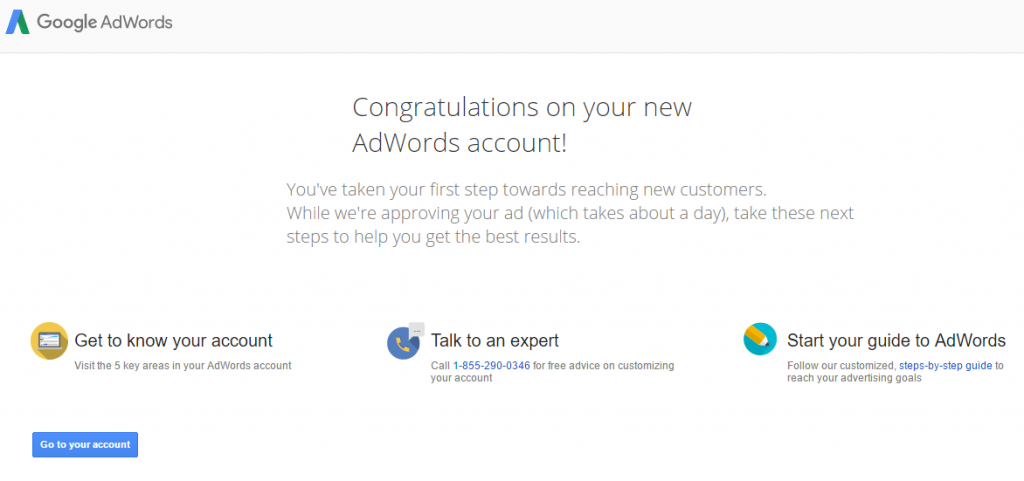Select the "Talk to an expert" heading
The width and height of the screenshot is (1024, 481).
[x=495, y=341]
